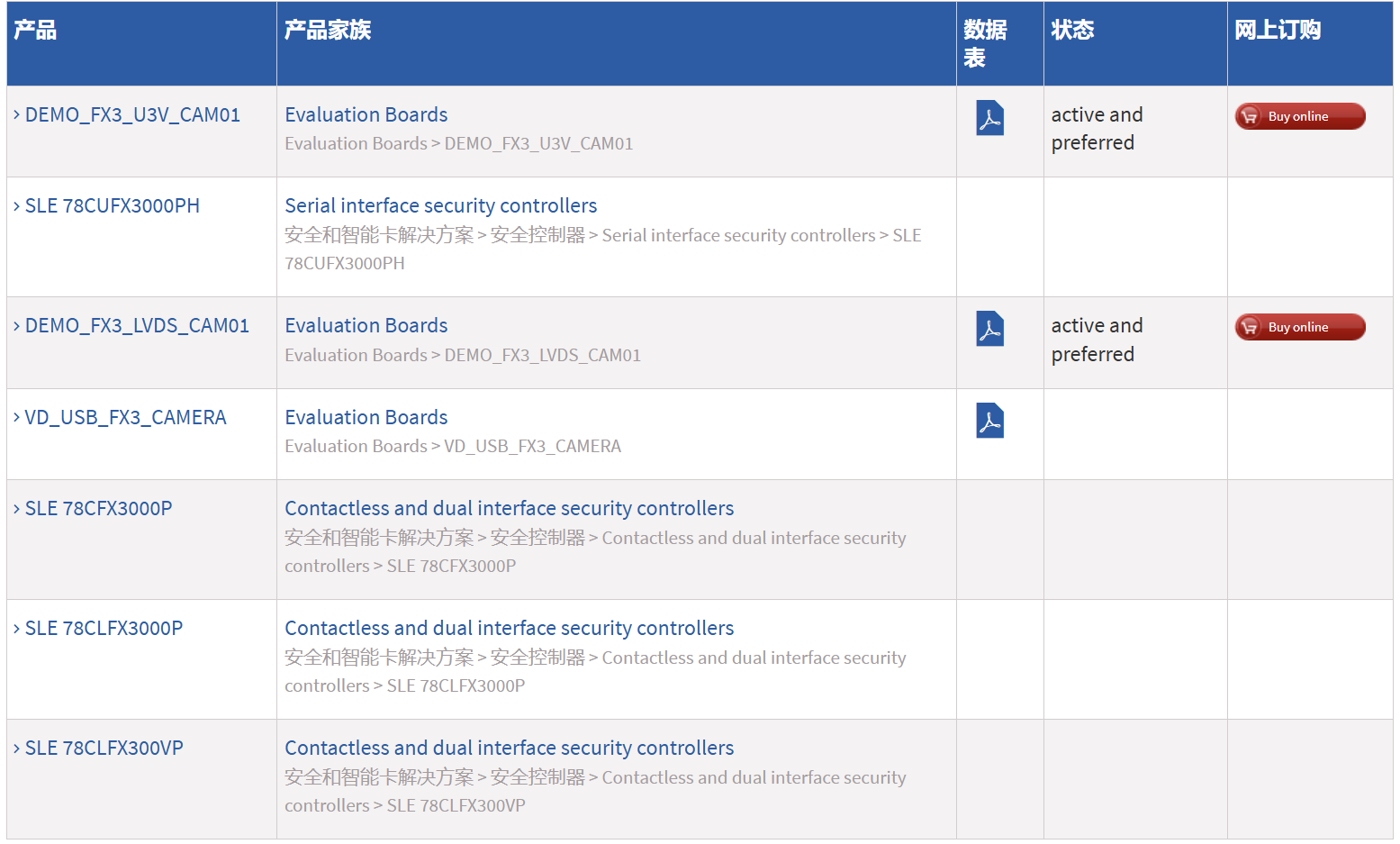Open the DEMO_FX3_LVDS_CAM01 datasheet PDF
Screen dimensions: 1400x844
pyautogui.click(x=989, y=329)
